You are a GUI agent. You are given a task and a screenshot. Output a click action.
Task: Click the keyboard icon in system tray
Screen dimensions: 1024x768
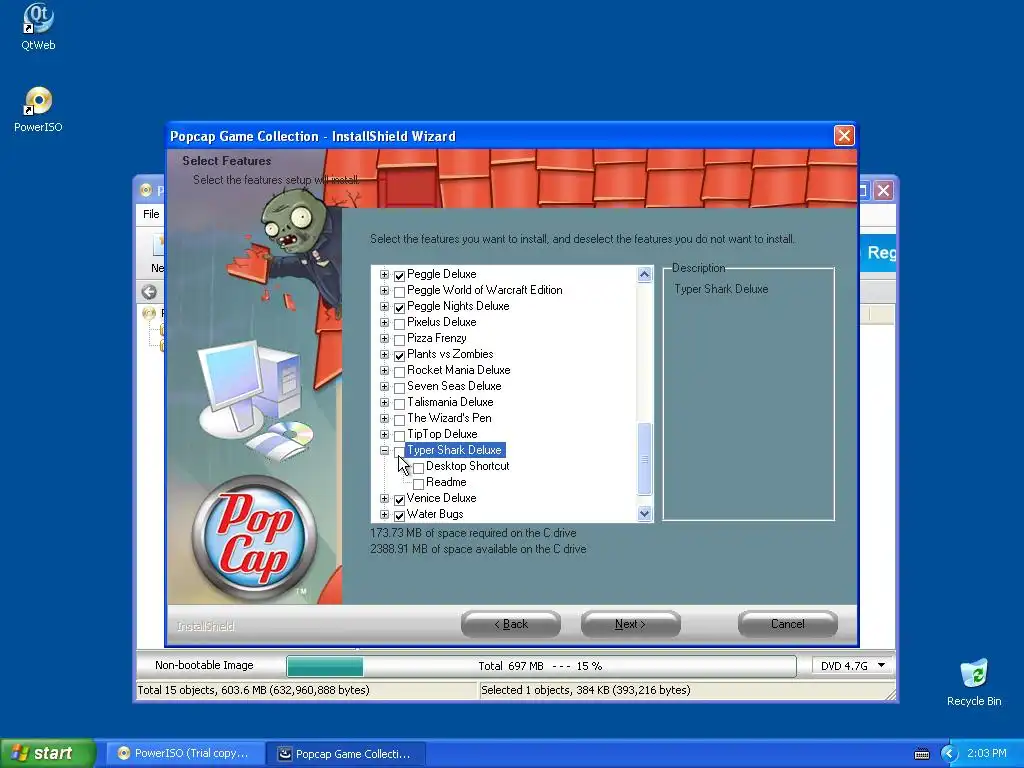921,754
